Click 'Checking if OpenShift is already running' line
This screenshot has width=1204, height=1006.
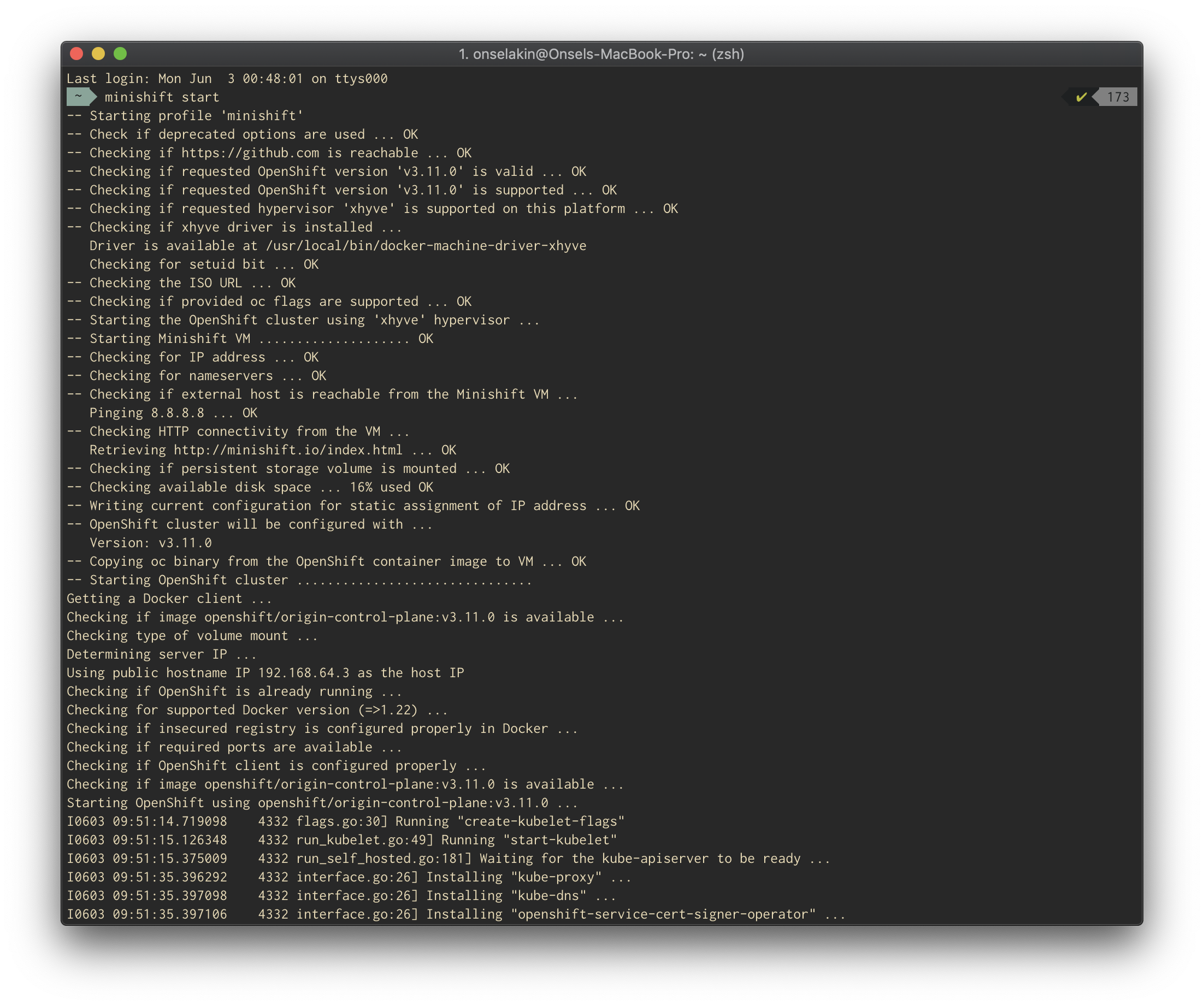234,691
